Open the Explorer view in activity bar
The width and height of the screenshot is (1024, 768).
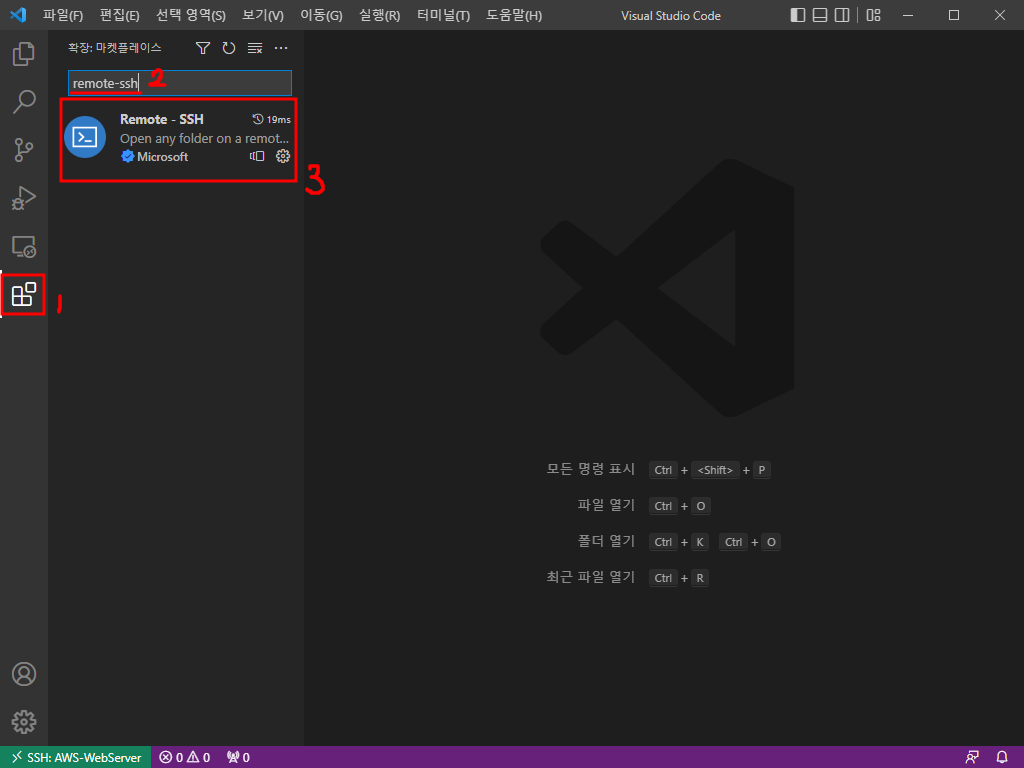click(24, 54)
